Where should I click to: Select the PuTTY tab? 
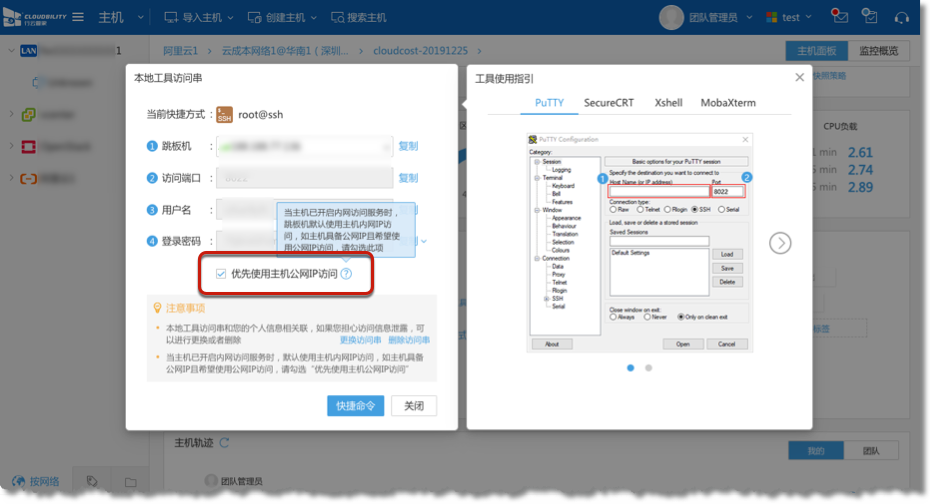tap(549, 103)
